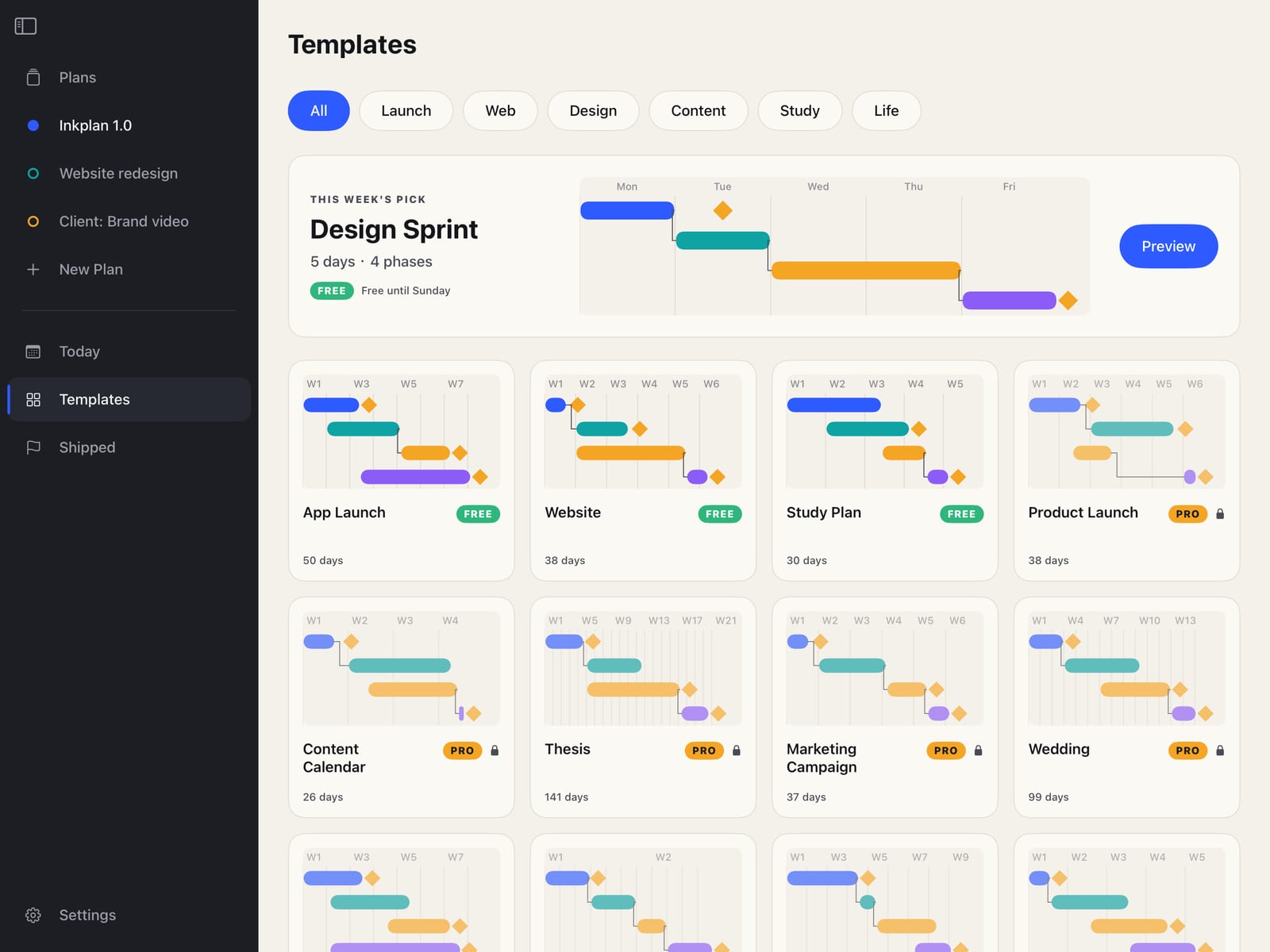
Task: Open the Website template Gantt thumbnail
Action: click(643, 432)
